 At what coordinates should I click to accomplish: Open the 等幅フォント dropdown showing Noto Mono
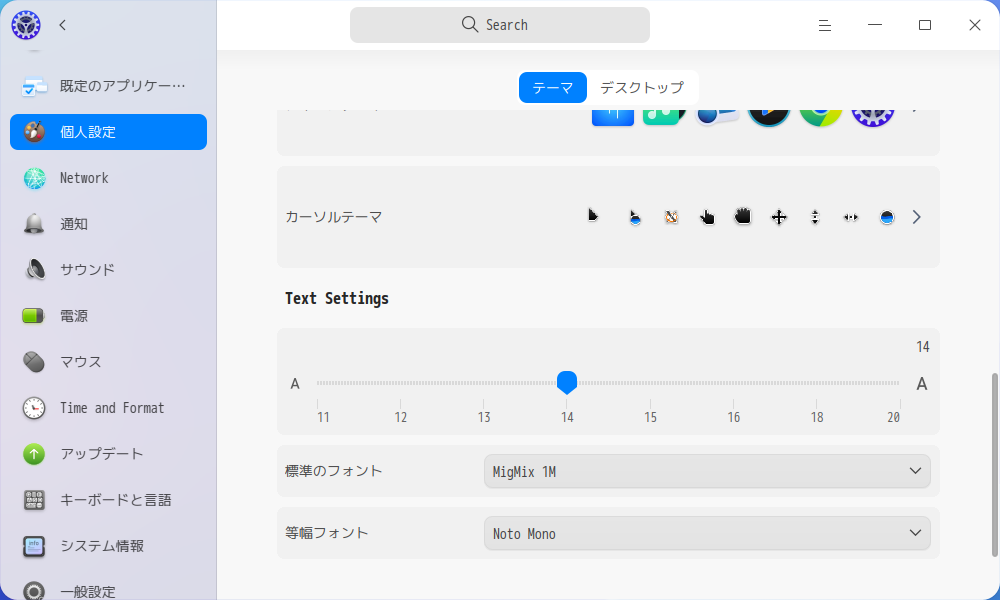706,533
